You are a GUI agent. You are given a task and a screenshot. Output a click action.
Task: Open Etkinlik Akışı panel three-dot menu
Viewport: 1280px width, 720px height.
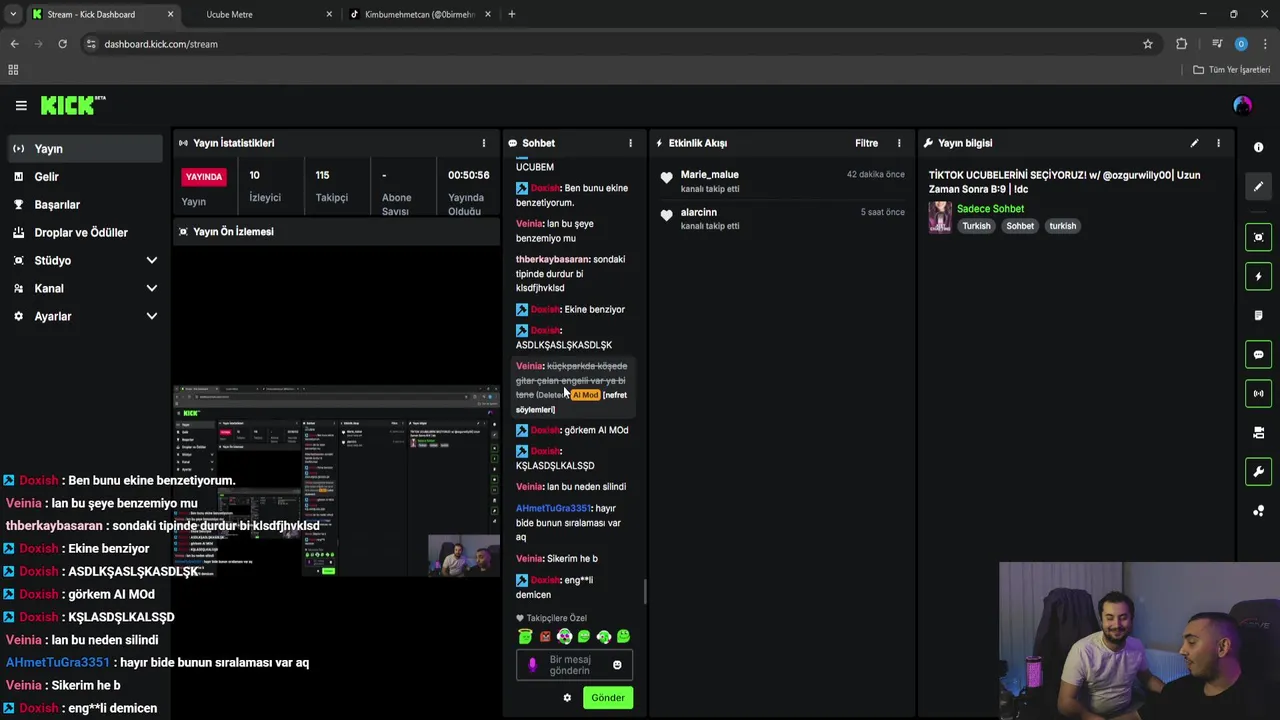(899, 143)
